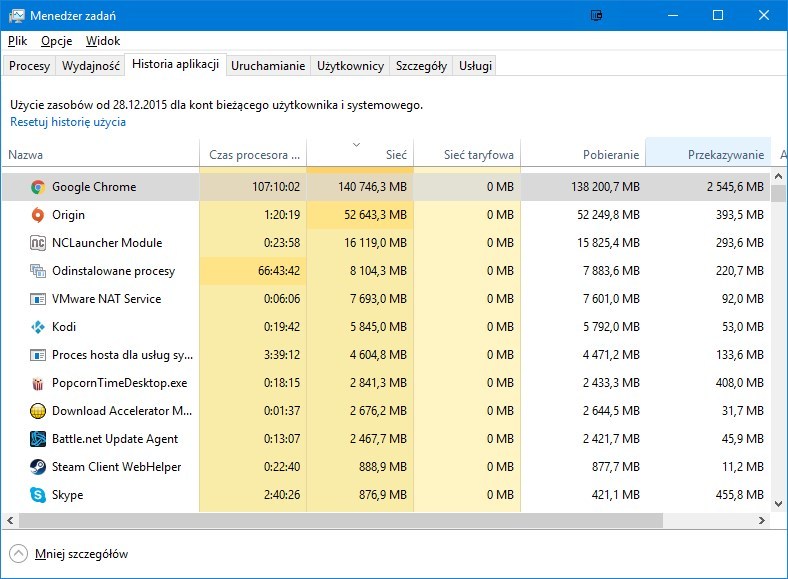Click the 888,9 MB network cell
Screen dimensions: 788x579
[360, 467]
